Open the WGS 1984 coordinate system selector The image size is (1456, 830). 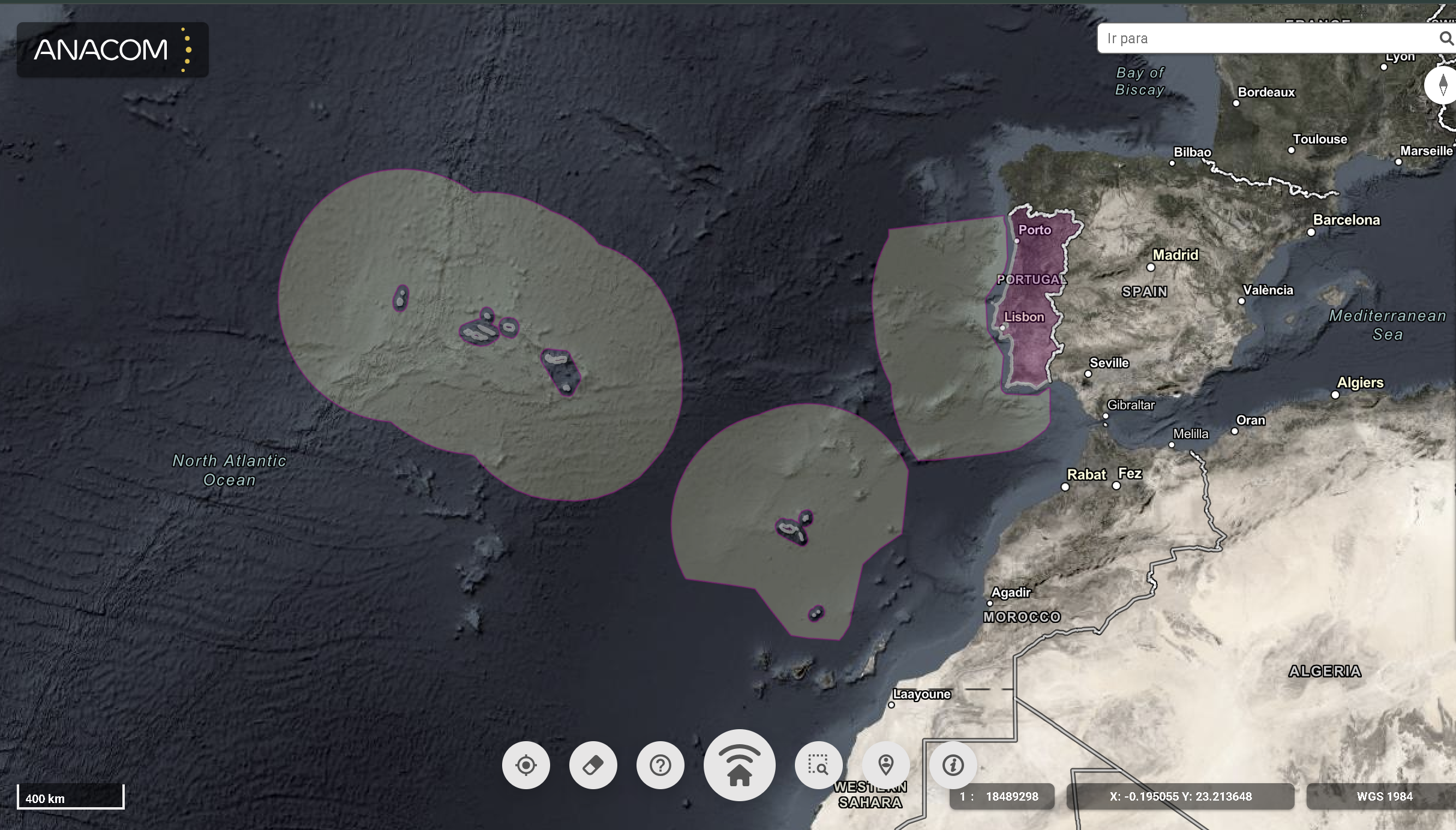click(1384, 796)
